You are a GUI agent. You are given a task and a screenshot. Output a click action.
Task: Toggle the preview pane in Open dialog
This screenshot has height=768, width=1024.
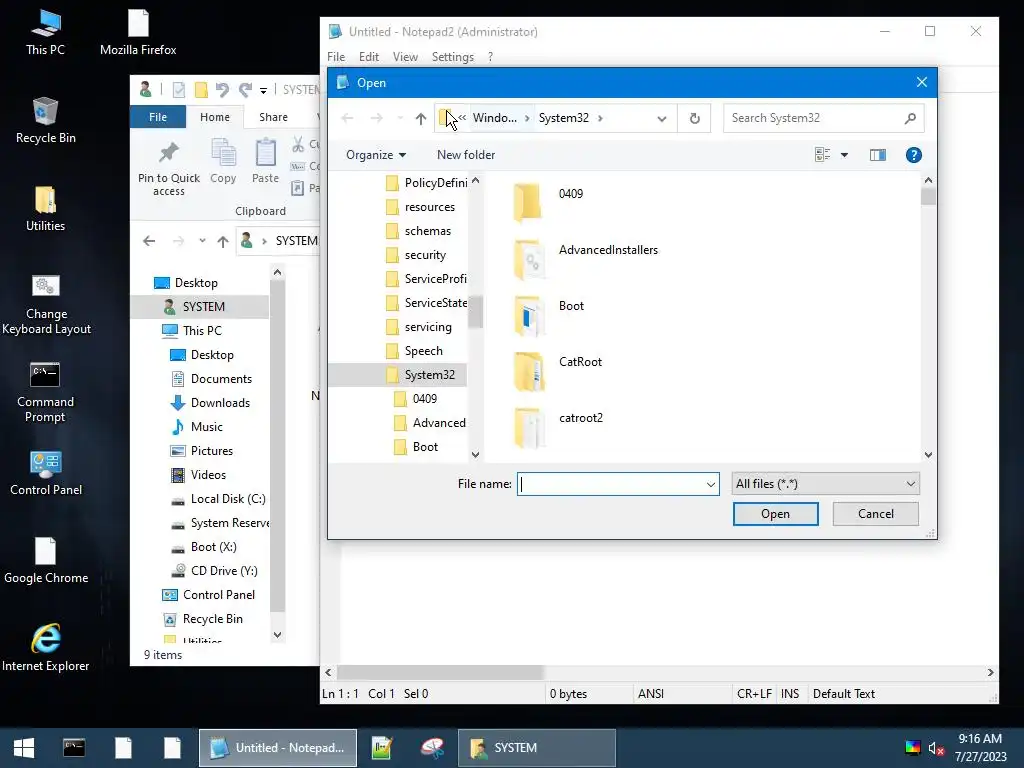point(877,155)
